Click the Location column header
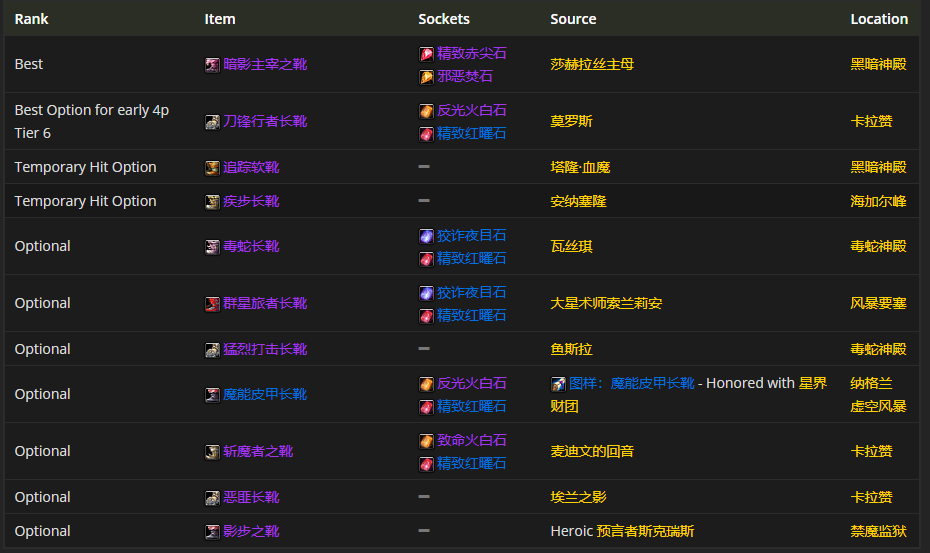Image resolution: width=930 pixels, height=553 pixels. tap(879, 19)
